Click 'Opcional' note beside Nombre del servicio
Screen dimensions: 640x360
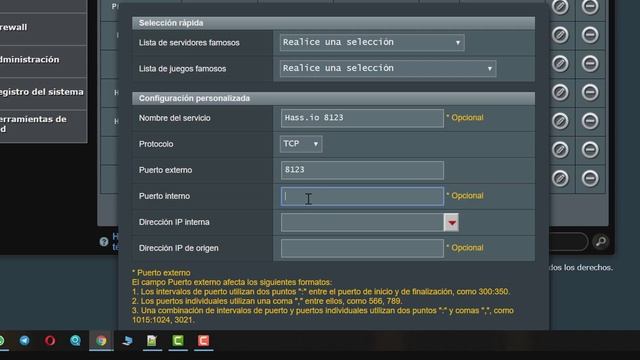click(465, 118)
